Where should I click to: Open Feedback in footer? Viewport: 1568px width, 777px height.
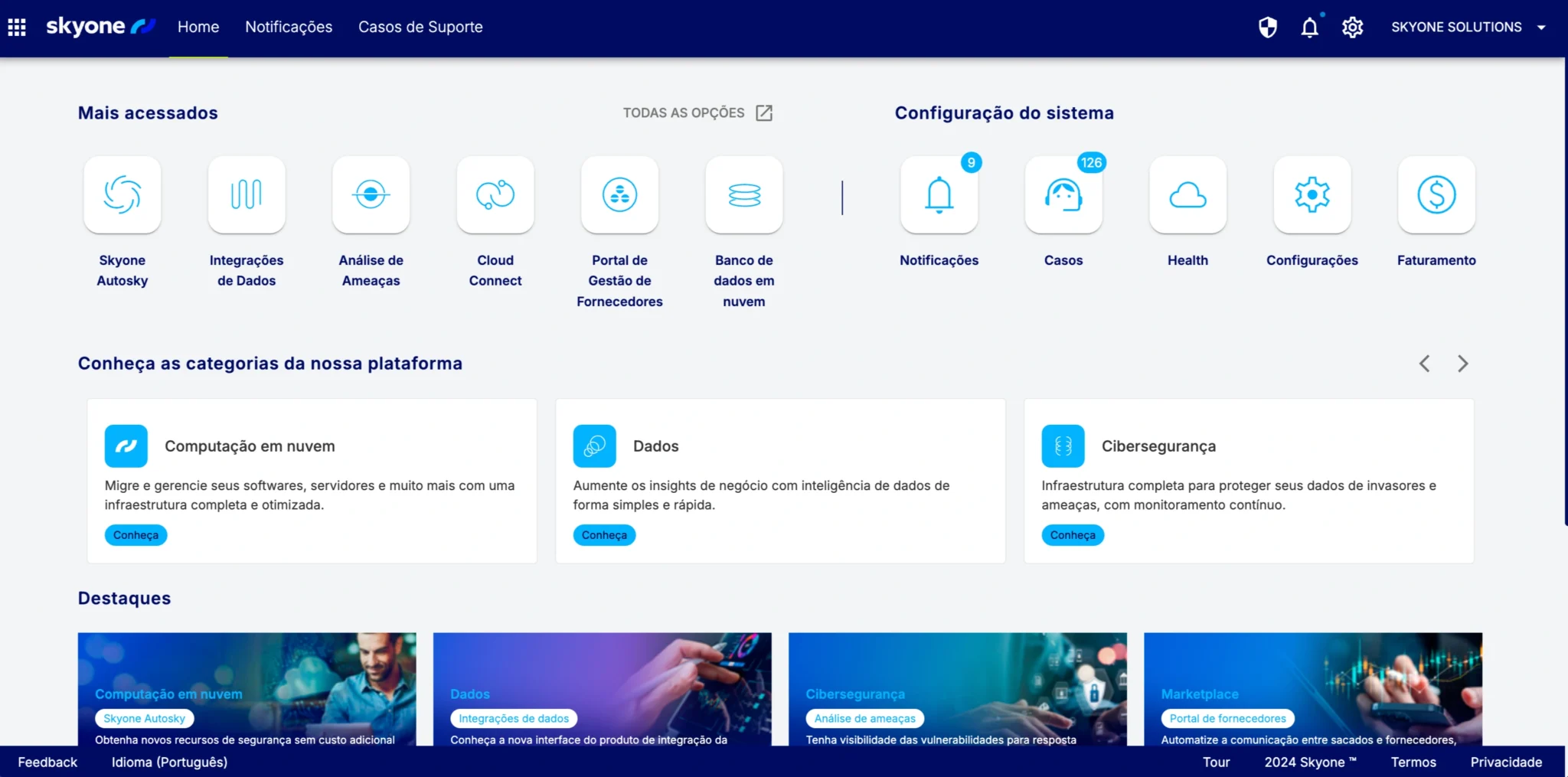point(47,762)
